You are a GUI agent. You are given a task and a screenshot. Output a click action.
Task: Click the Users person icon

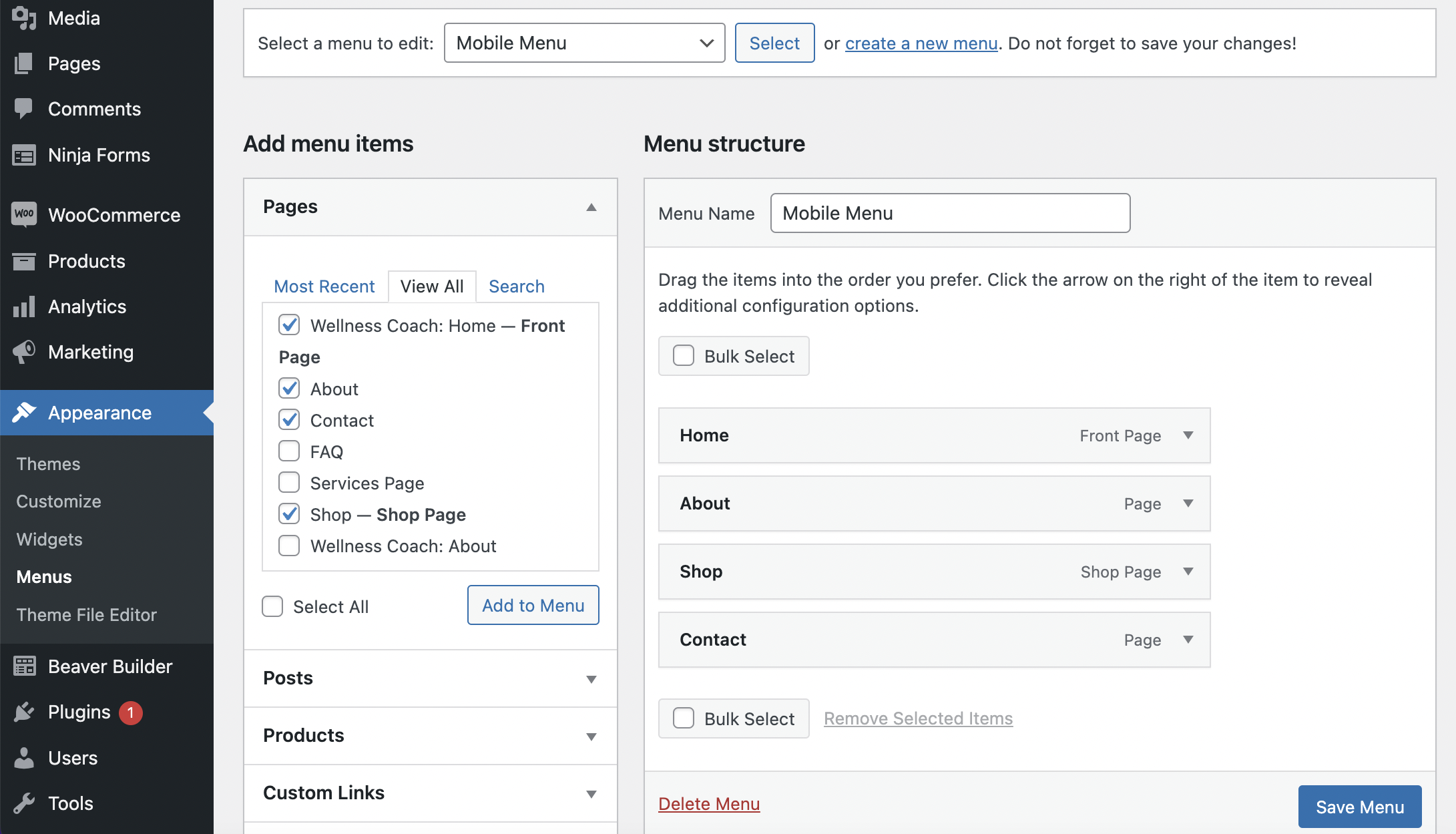[x=24, y=758]
